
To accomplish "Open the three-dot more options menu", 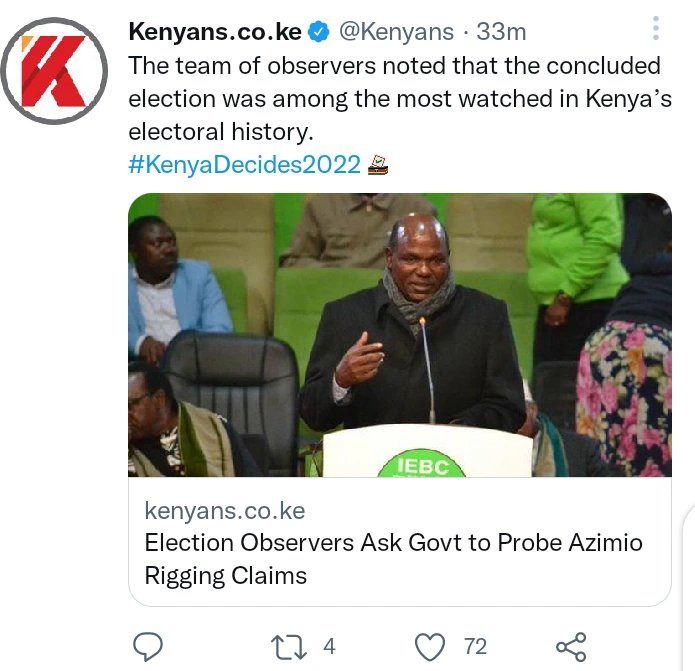I will tap(656, 28).
